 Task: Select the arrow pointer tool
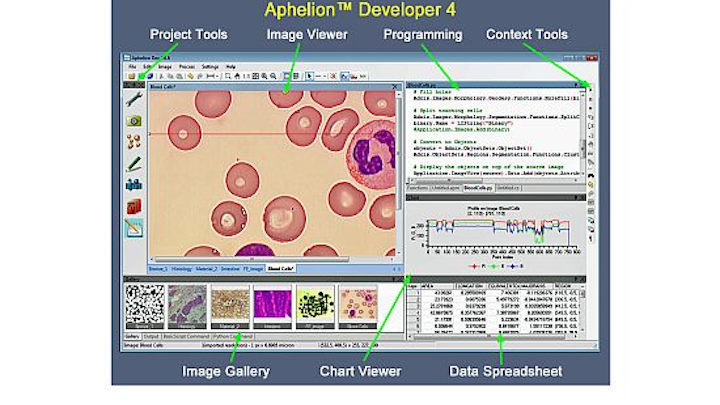pos(309,76)
